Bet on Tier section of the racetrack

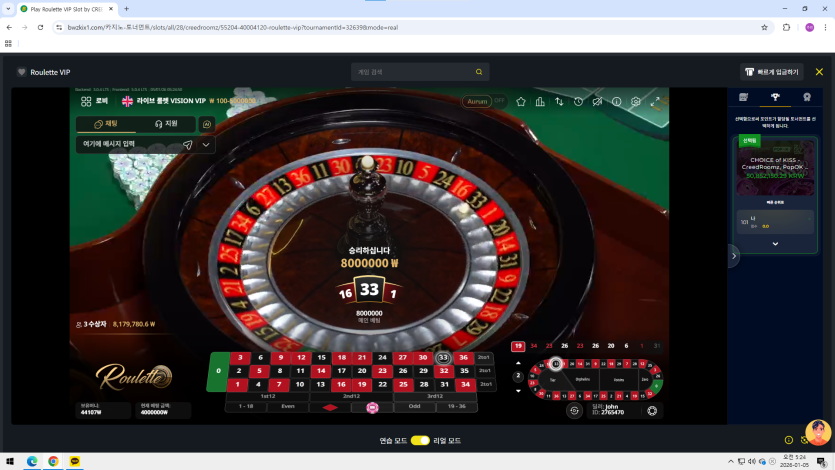[x=553, y=380]
